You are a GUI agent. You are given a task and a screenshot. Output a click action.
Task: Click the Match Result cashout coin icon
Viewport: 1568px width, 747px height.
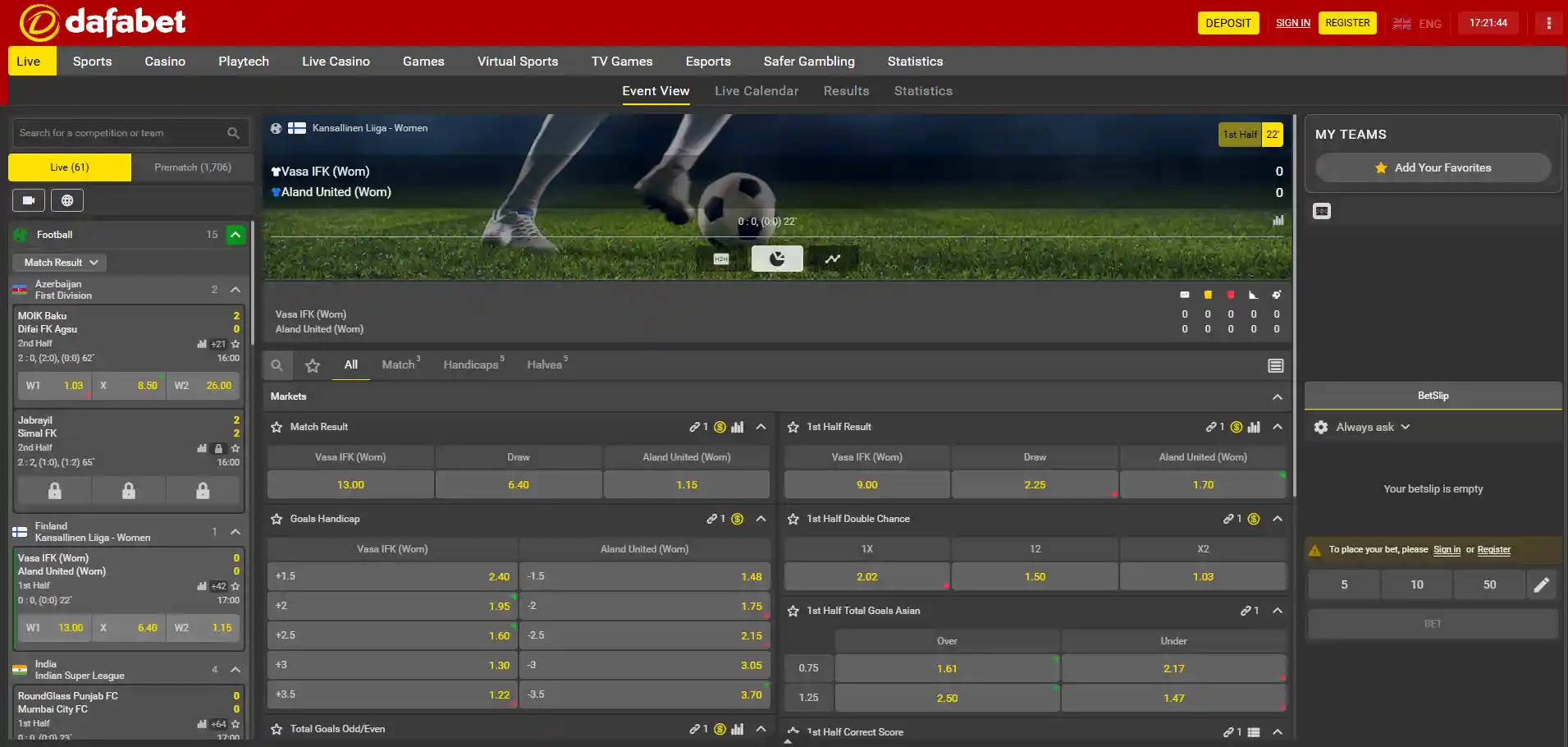720,427
